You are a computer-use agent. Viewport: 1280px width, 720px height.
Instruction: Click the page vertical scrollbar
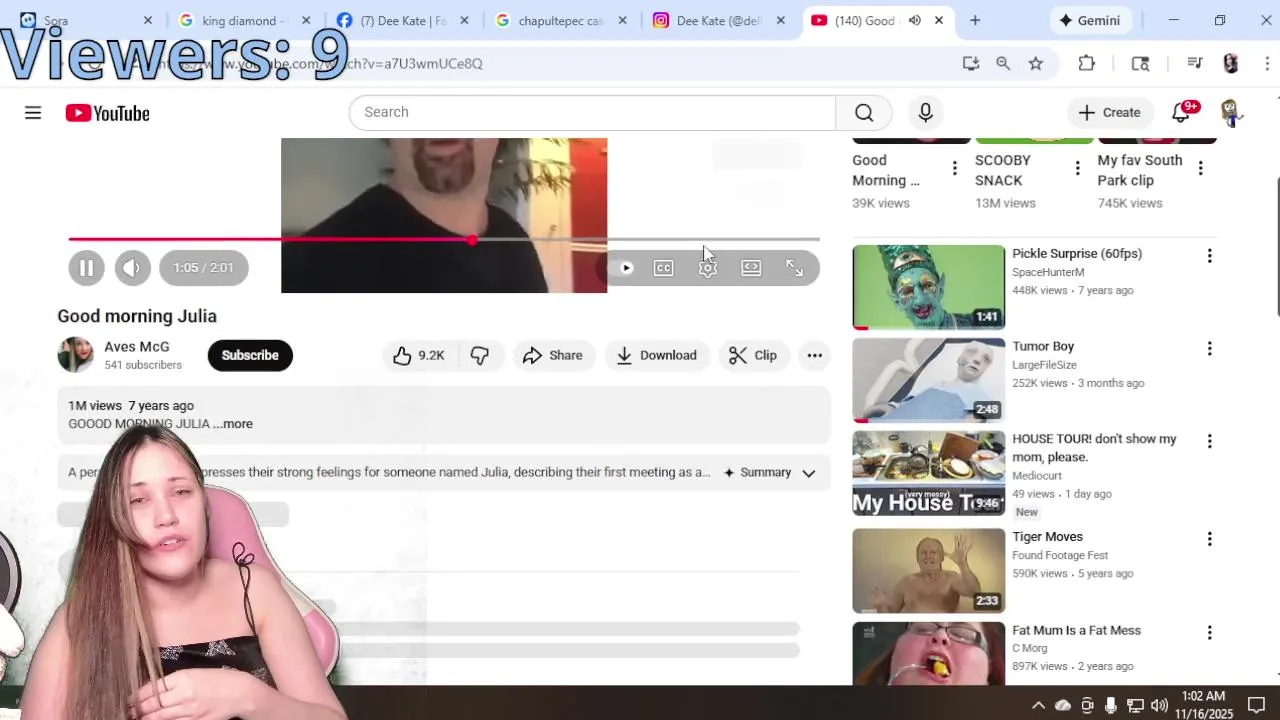tap(1276, 245)
